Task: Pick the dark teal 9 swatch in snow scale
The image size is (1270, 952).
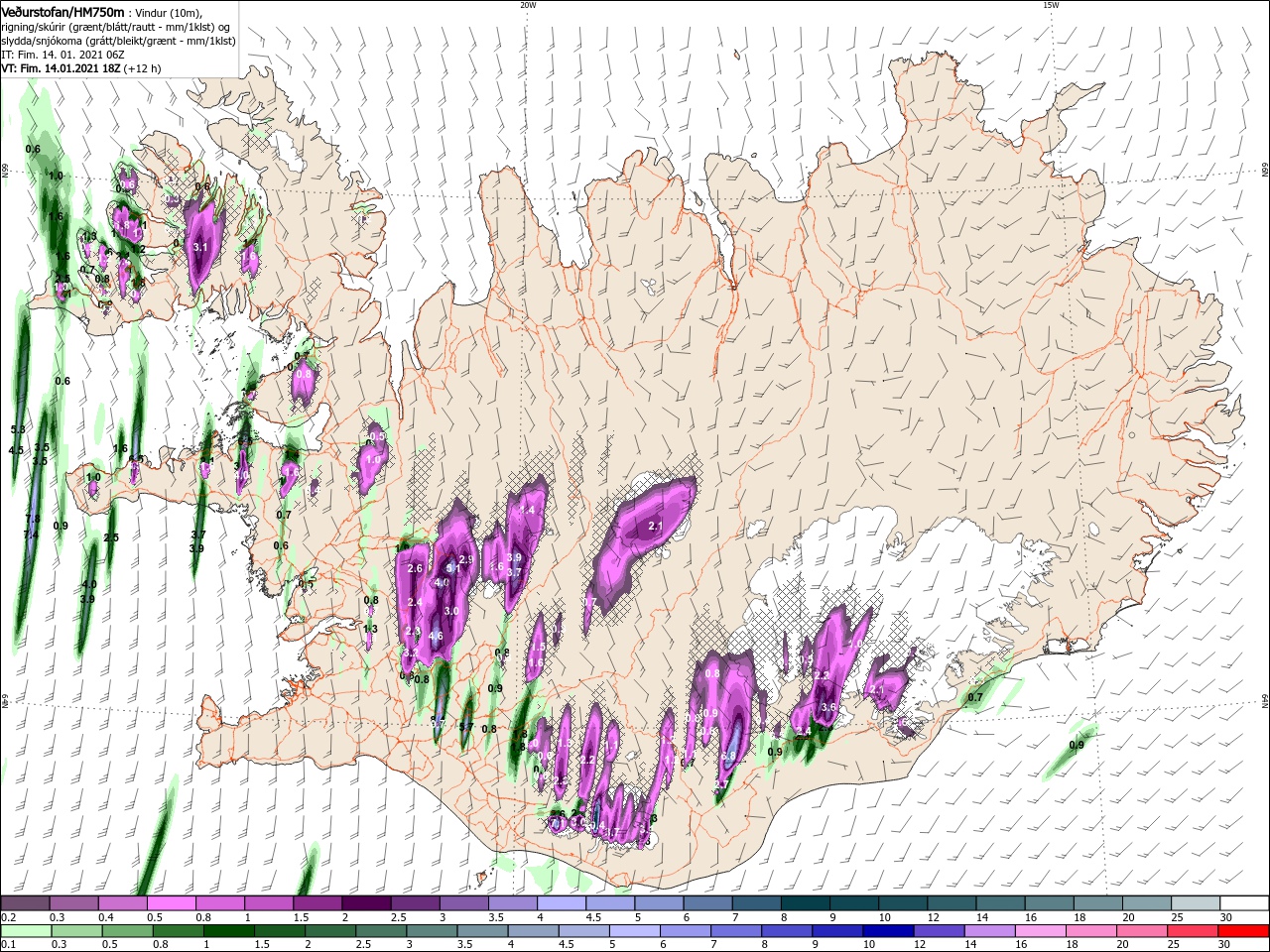Action: pyautogui.click(x=854, y=903)
